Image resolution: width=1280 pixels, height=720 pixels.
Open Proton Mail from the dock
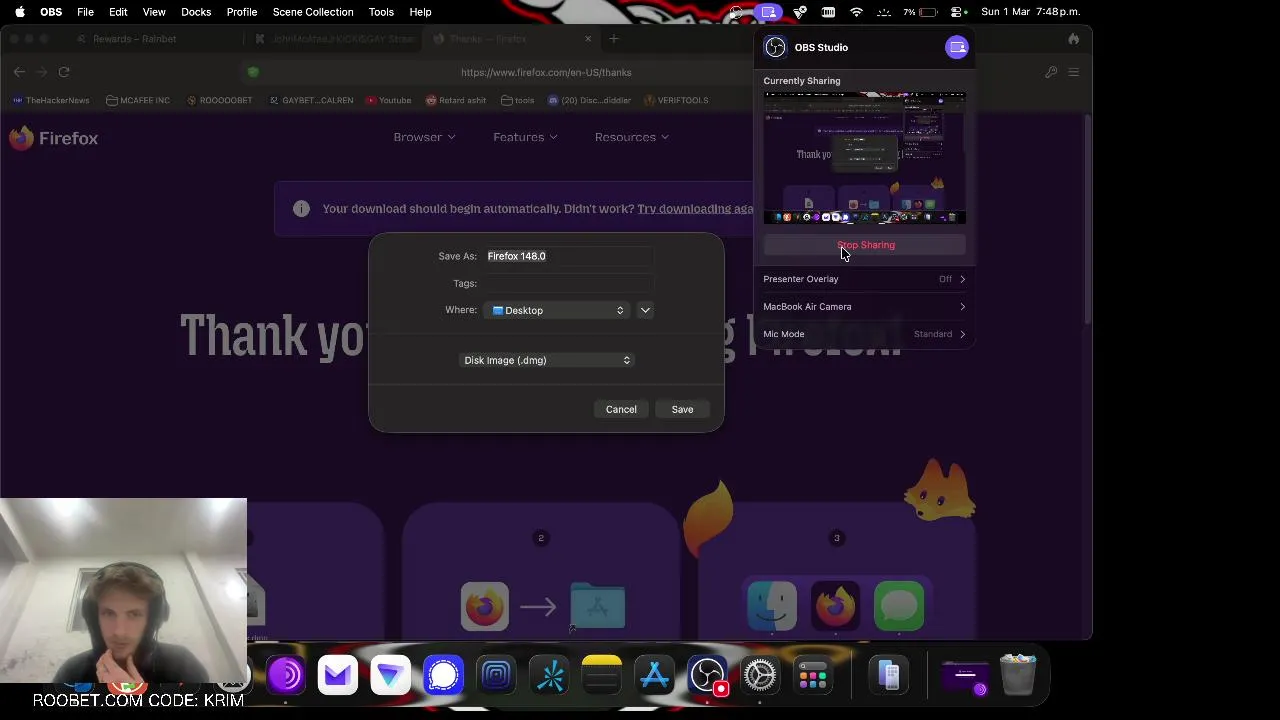tap(338, 676)
